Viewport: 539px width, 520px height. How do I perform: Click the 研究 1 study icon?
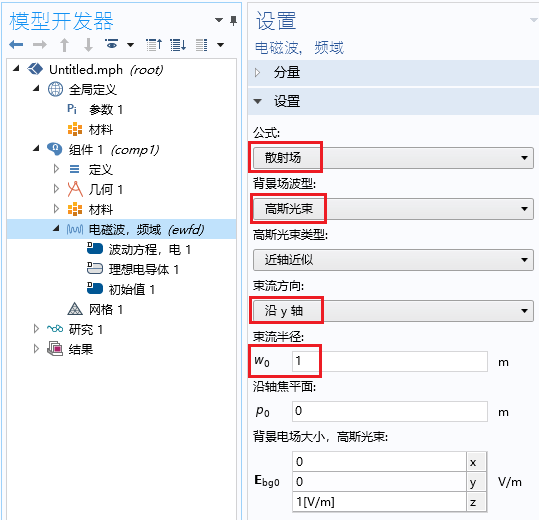55,329
